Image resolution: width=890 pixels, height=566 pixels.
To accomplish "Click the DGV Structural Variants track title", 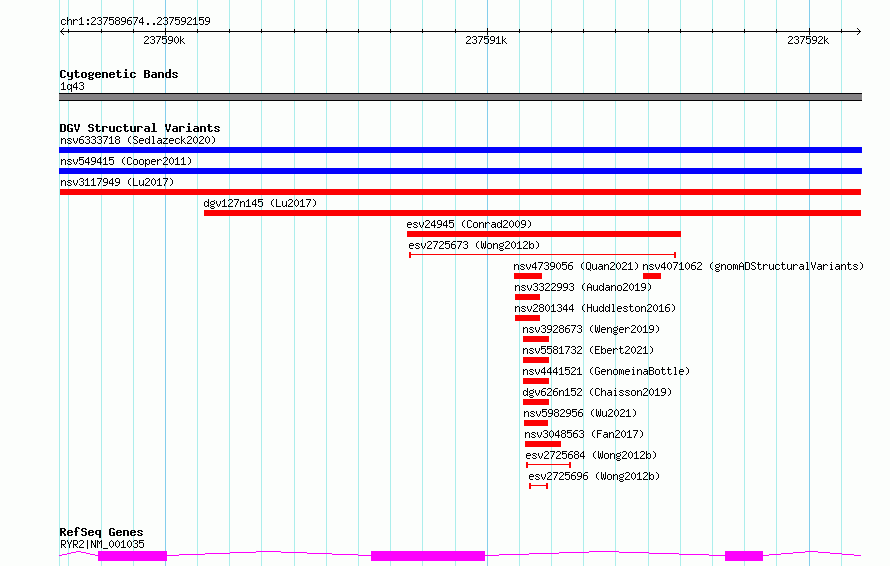I will [x=140, y=128].
